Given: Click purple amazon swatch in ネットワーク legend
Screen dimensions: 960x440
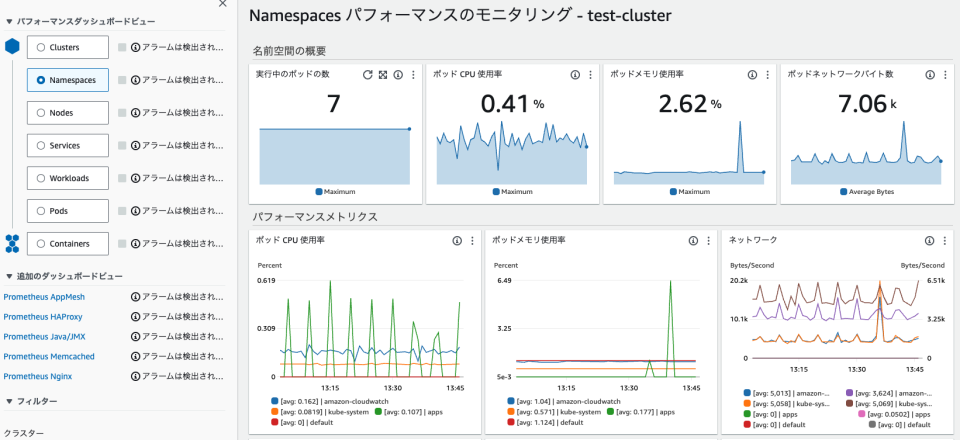Looking at the screenshot, I should [x=849, y=393].
